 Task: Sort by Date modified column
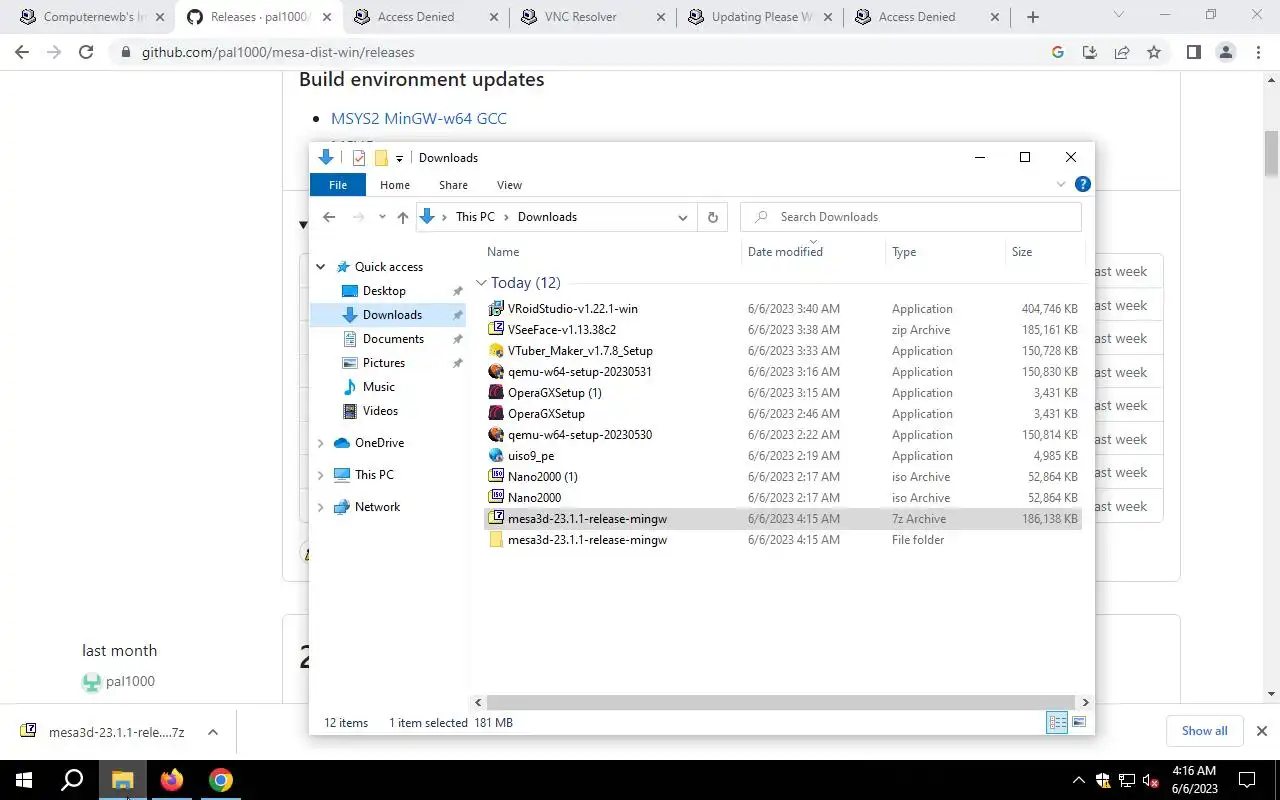click(x=813, y=252)
